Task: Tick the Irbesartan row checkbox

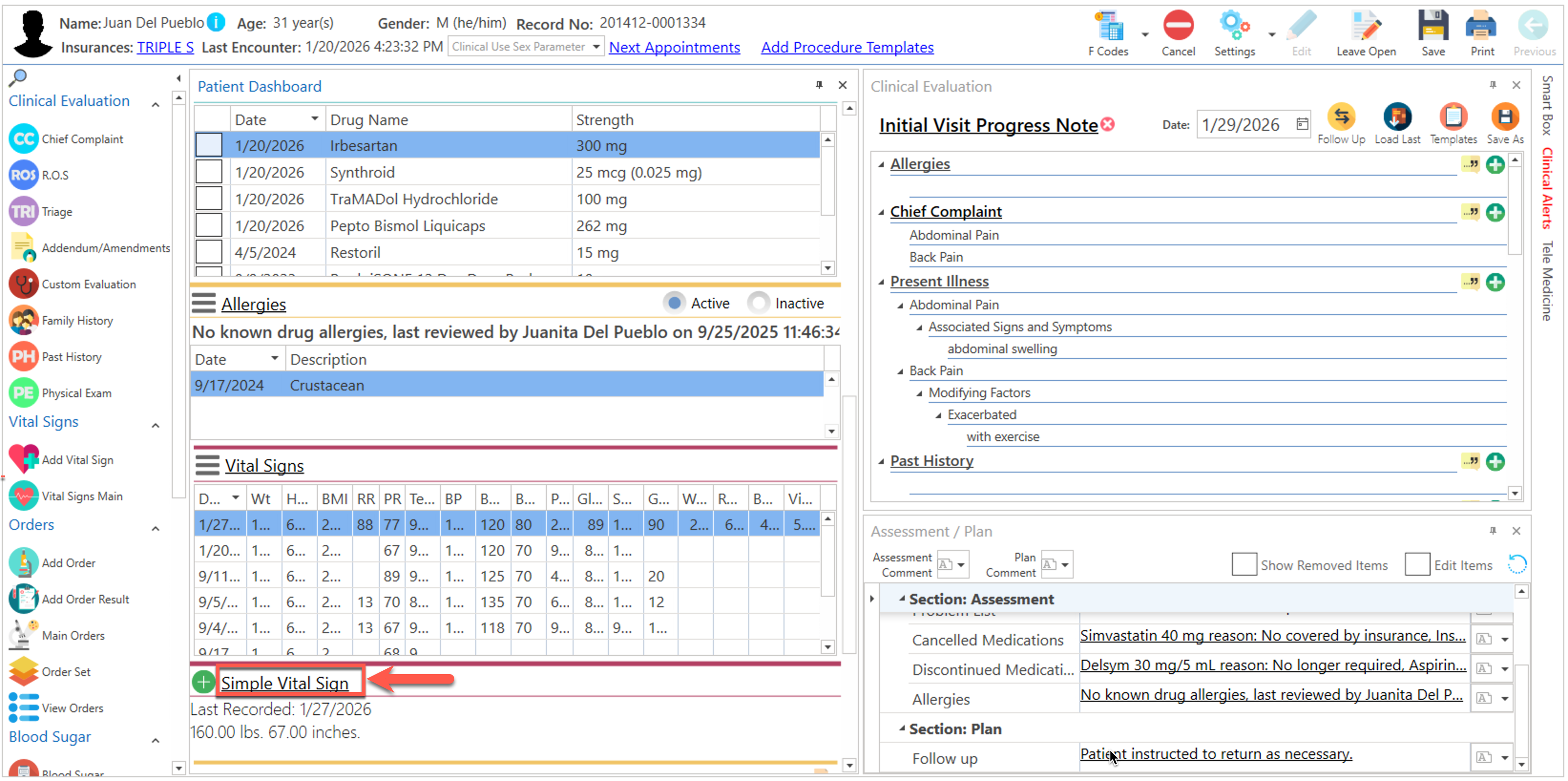Action: click(209, 146)
